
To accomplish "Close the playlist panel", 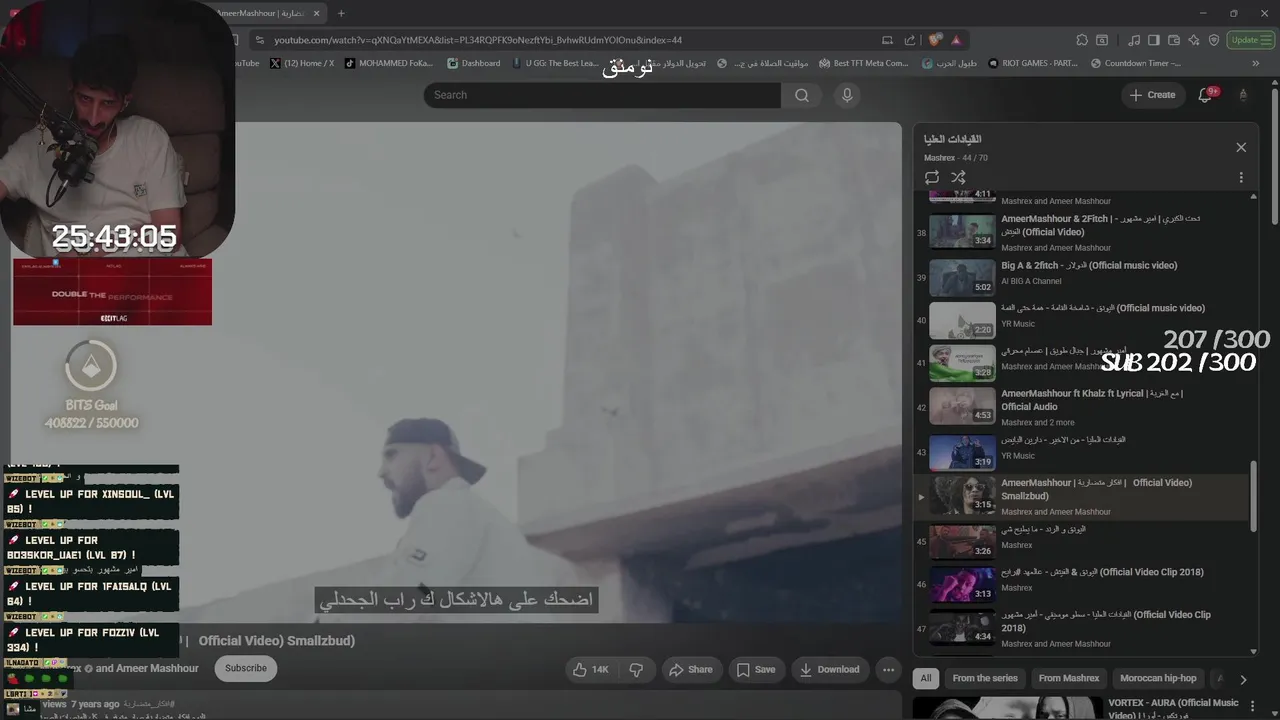I will click(x=1241, y=147).
